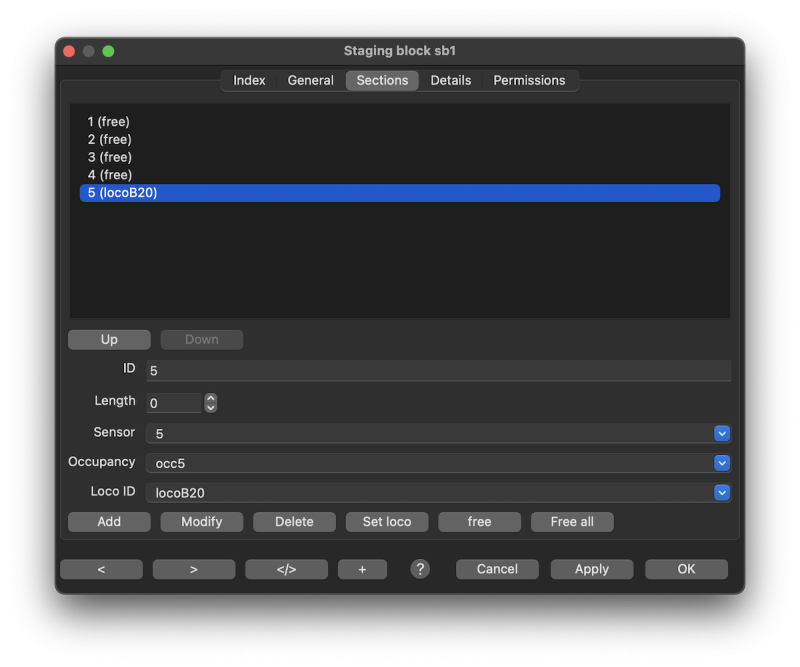Viewport: 800px width, 667px height.
Task: Switch to the Index tab
Action: click(249, 81)
